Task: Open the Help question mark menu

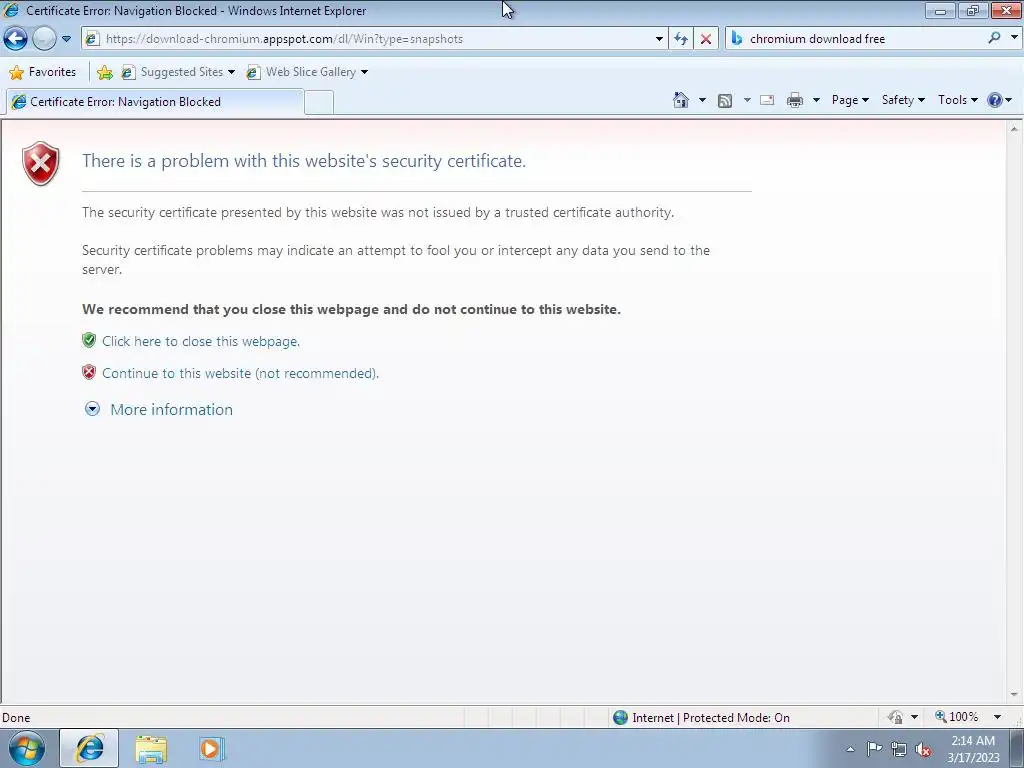Action: (x=1000, y=100)
